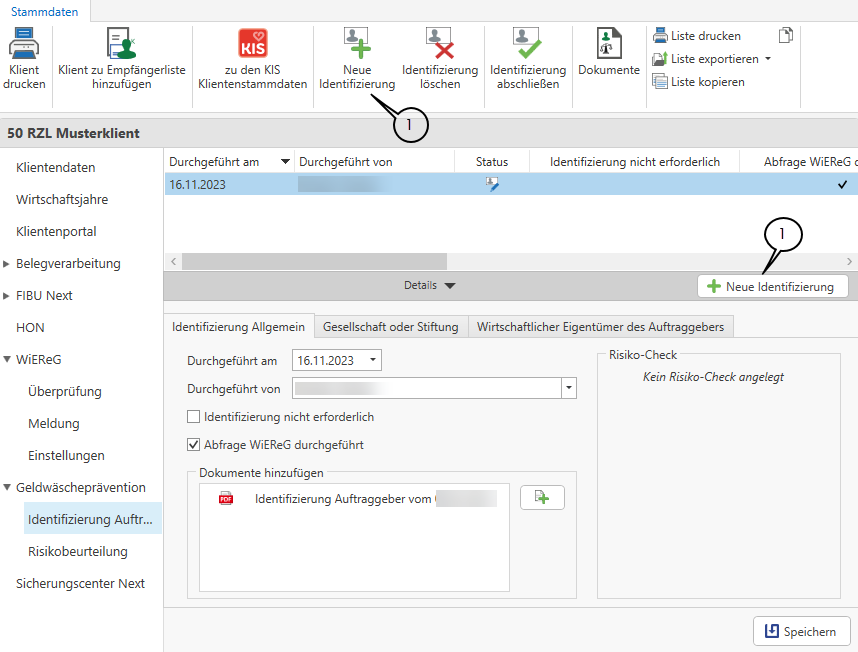Click the Klient drucken printer icon
The image size is (858, 652).
(24, 44)
